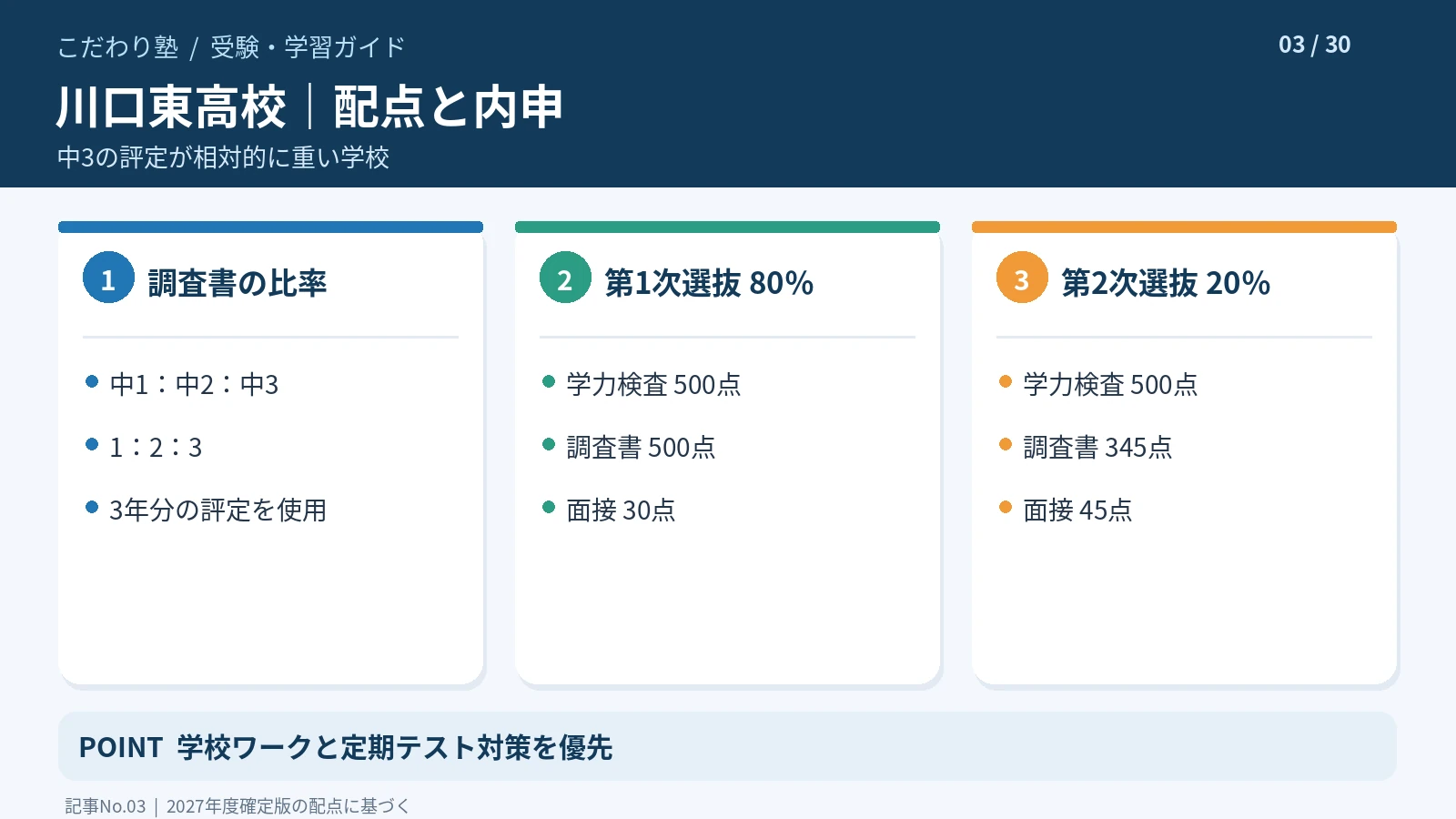Click 学力検査 500点 in the 第1次選抜 card

[653, 384]
